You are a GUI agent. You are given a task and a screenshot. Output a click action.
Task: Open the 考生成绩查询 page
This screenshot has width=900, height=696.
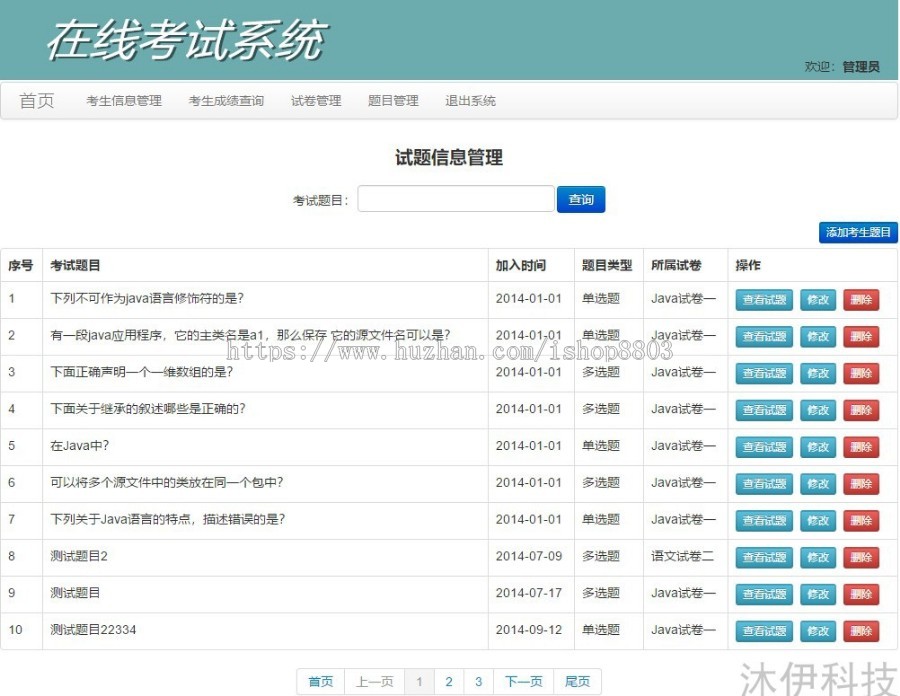[228, 100]
